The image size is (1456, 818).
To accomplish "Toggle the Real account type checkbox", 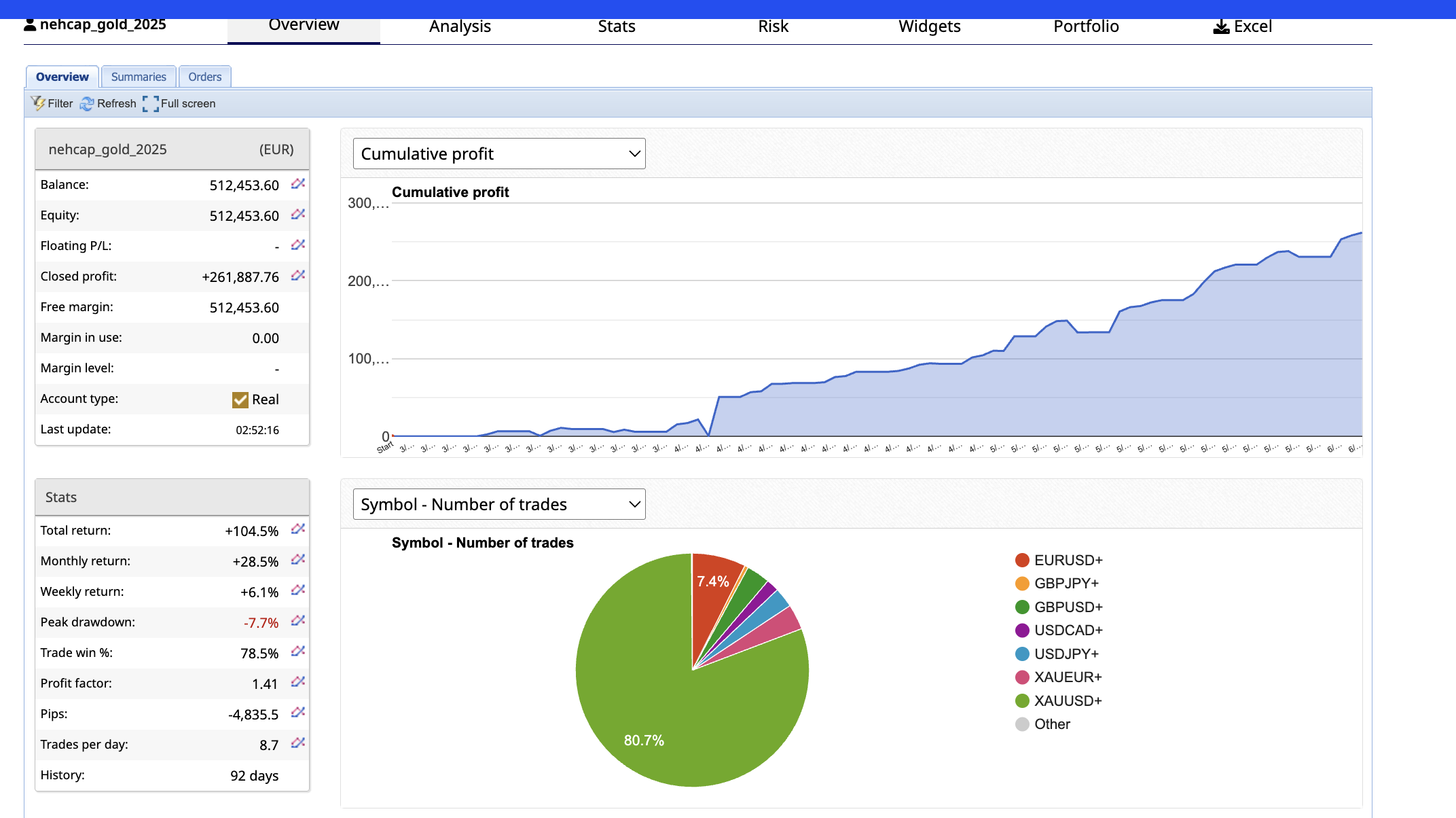I will [240, 399].
